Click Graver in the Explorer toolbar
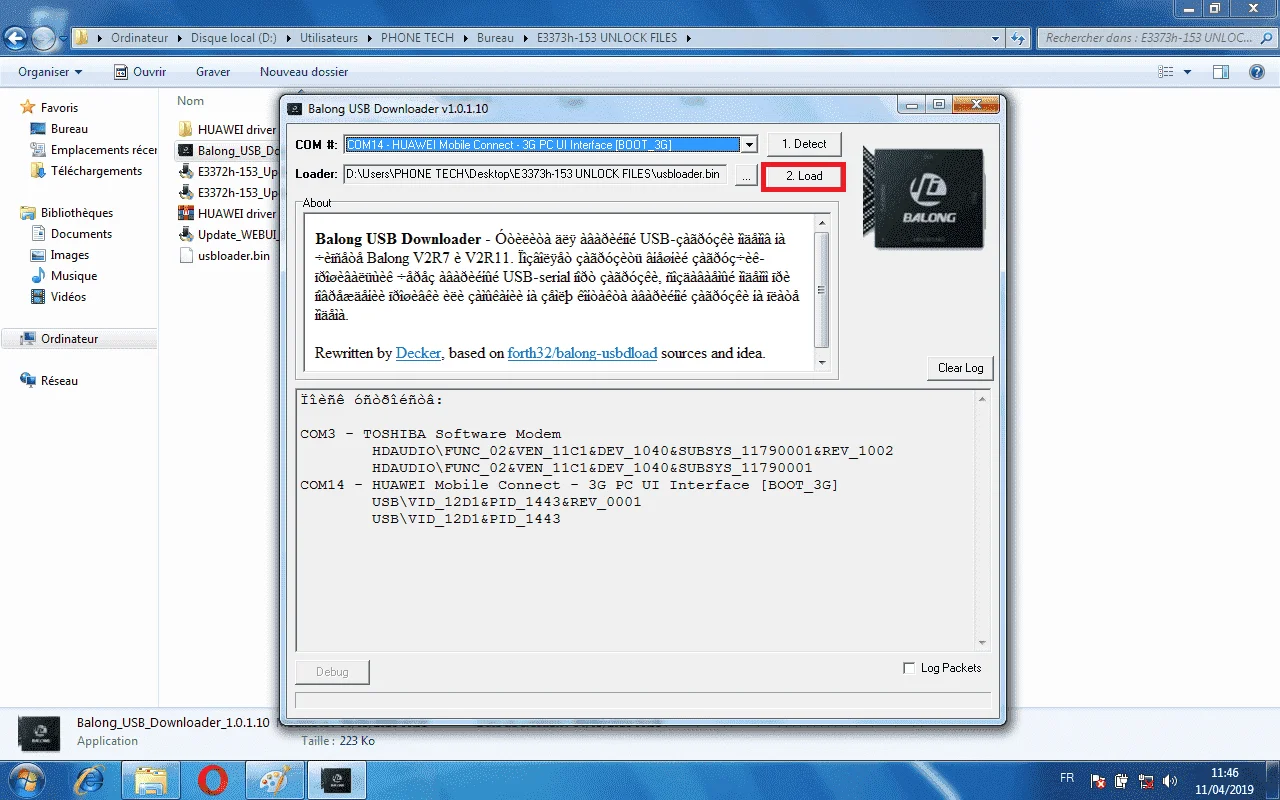This screenshot has width=1280, height=800. click(x=213, y=72)
